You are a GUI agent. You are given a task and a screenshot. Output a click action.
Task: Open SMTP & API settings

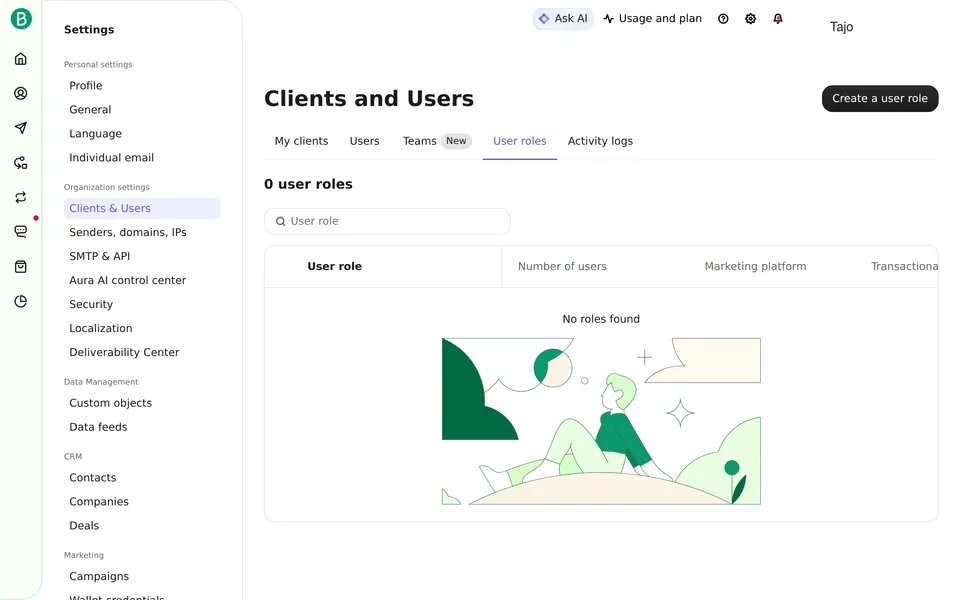coord(100,256)
